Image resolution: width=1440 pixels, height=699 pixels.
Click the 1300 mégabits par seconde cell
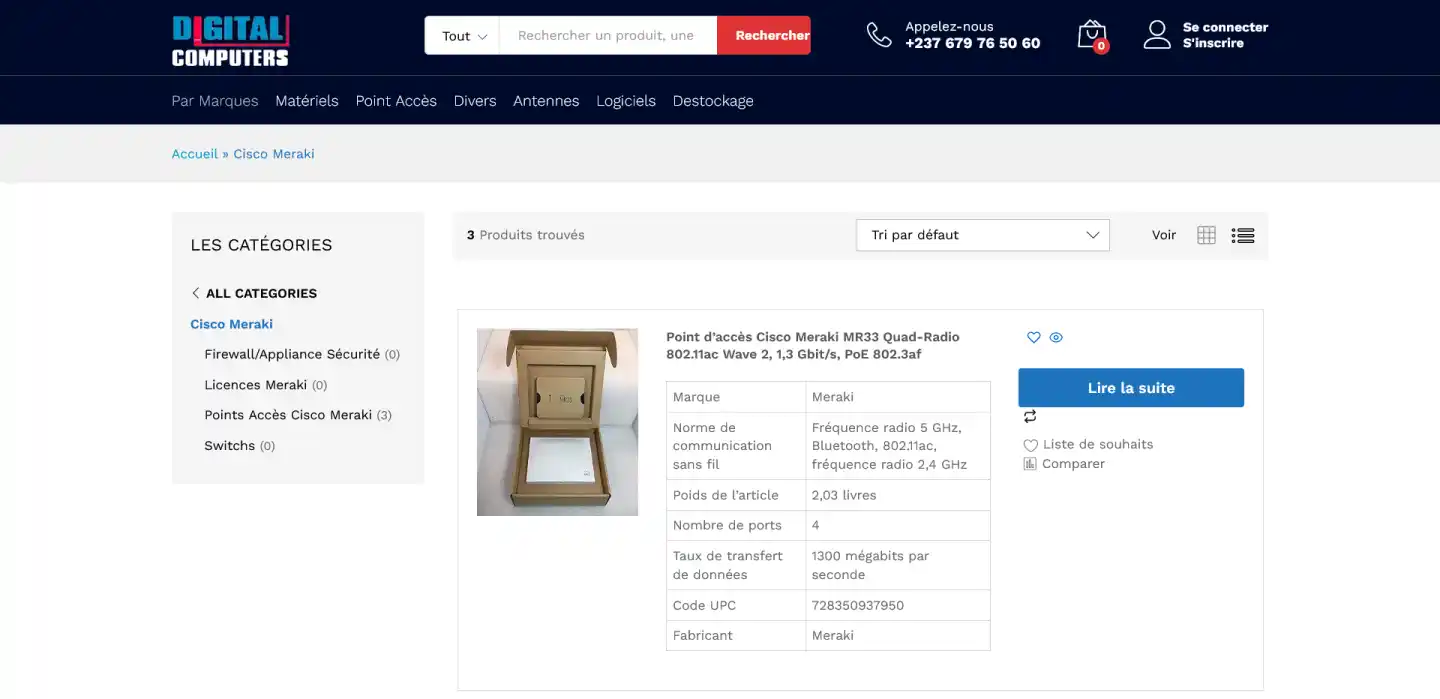coord(898,565)
